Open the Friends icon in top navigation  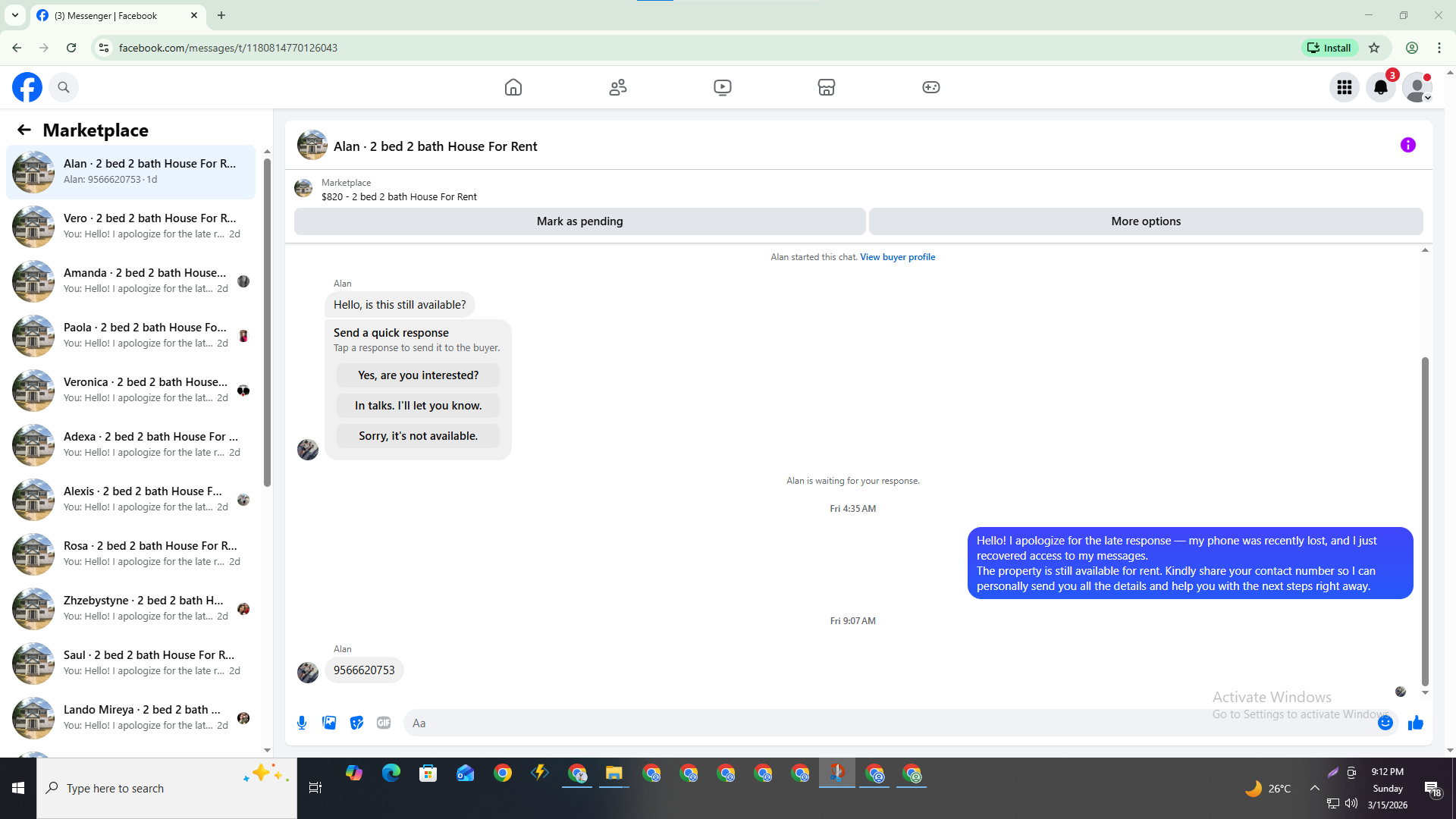tap(618, 87)
